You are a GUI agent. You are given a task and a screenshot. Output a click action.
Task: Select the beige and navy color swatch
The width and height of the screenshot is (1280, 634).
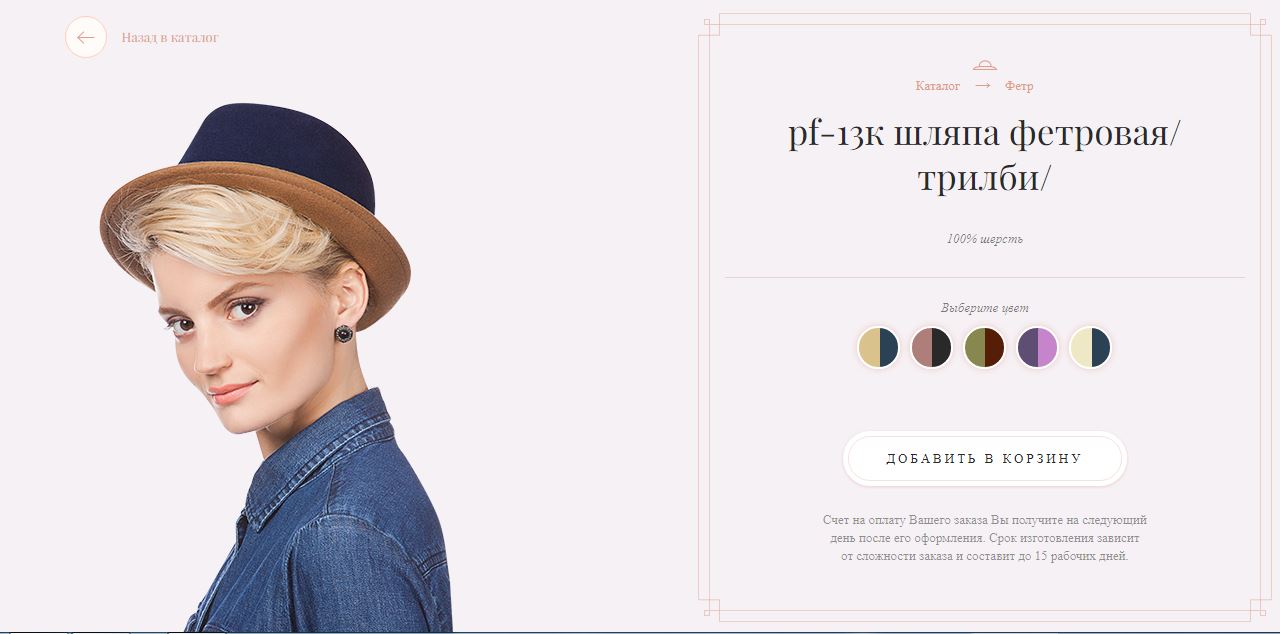pos(878,348)
